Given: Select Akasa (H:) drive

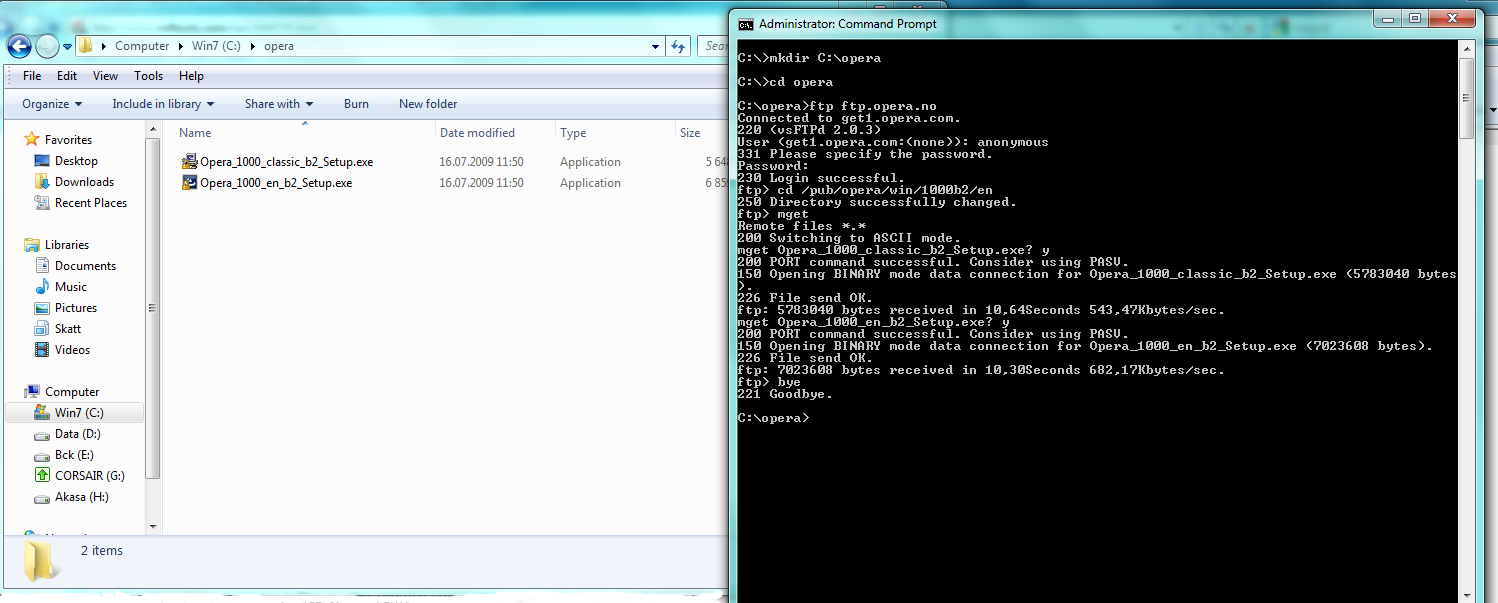Looking at the screenshot, I should point(82,497).
